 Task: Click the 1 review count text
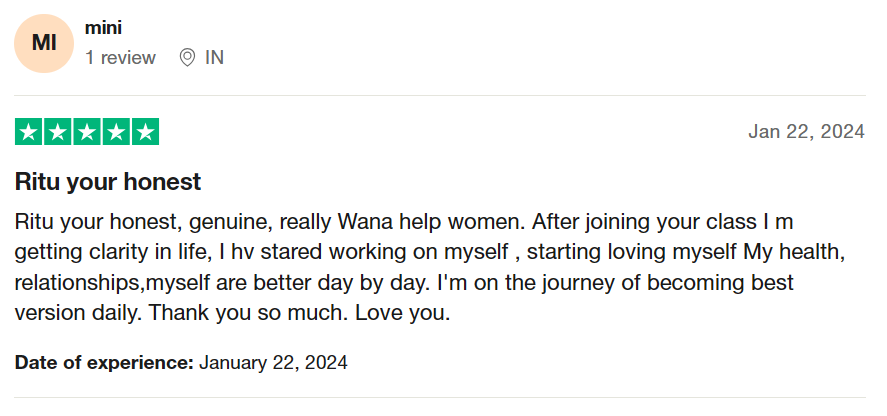coord(120,57)
